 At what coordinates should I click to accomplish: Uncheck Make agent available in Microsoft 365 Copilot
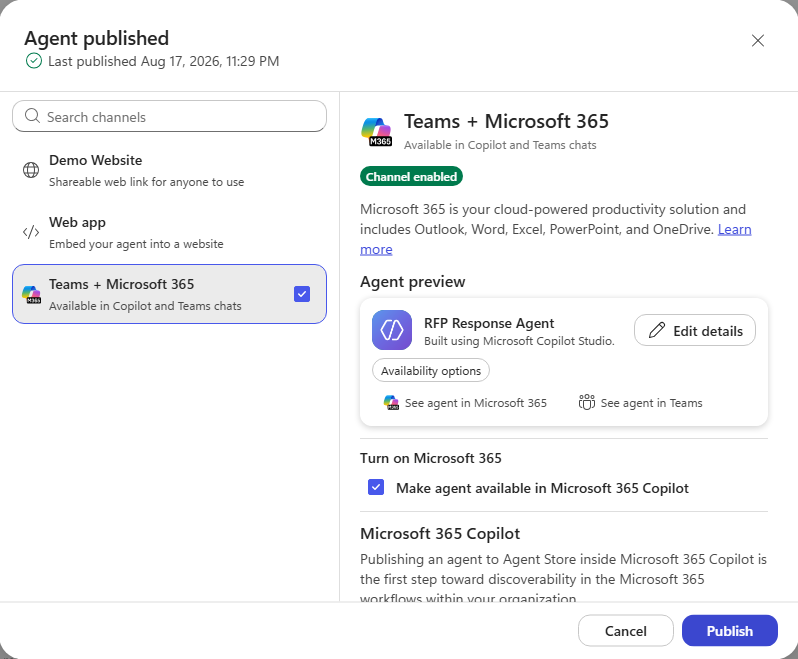coord(376,487)
